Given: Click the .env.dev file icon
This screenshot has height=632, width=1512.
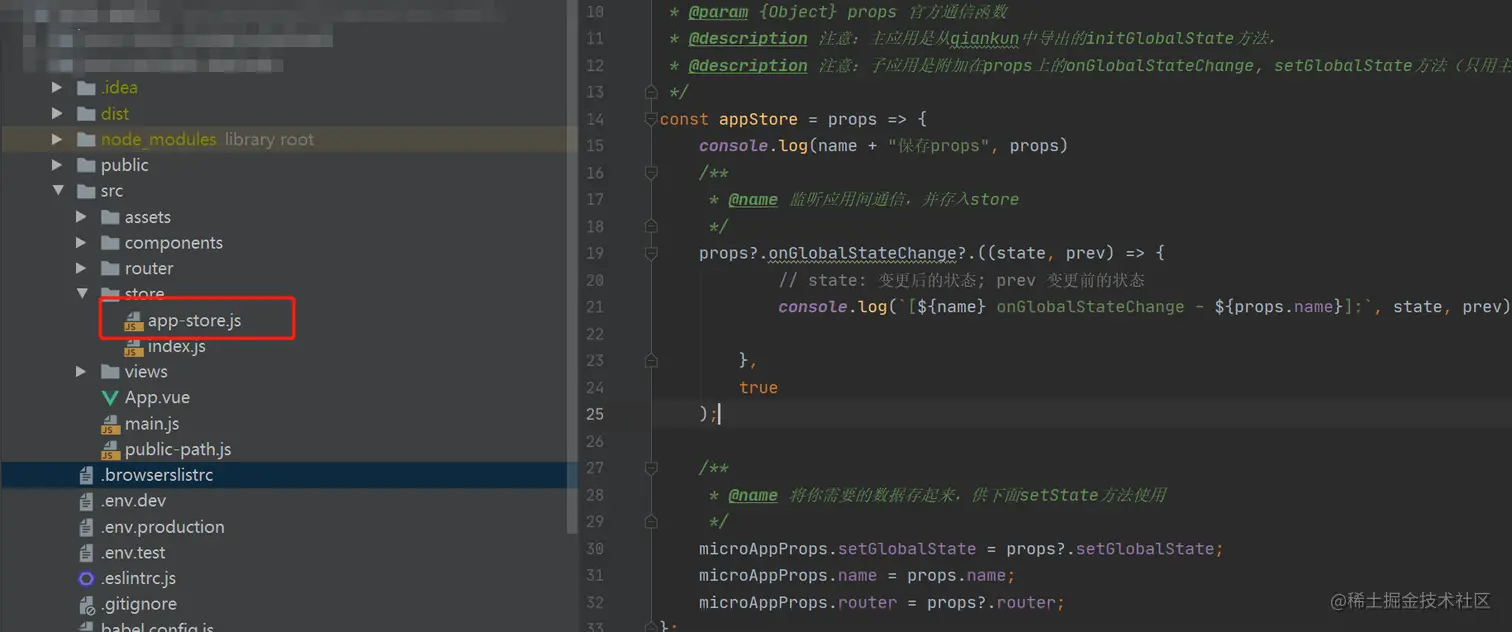Looking at the screenshot, I should pos(86,501).
